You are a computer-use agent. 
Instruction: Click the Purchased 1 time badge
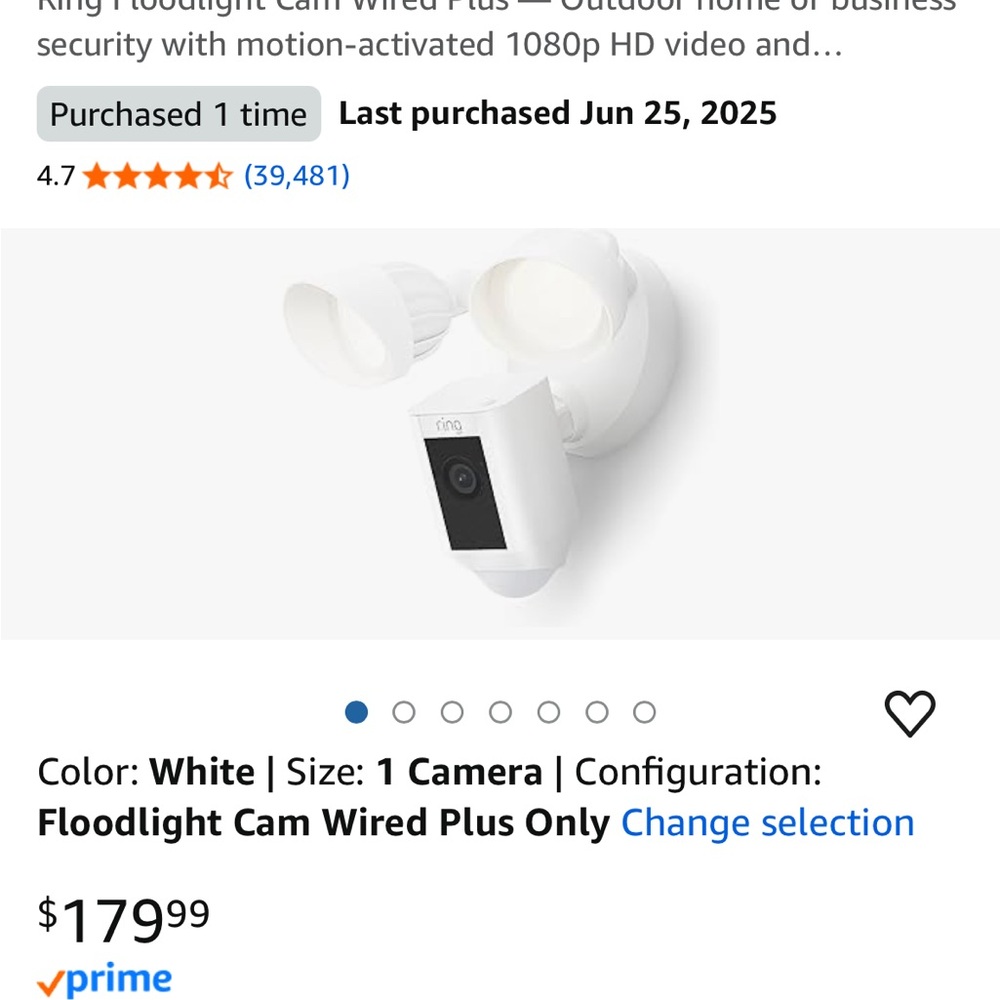coord(178,113)
